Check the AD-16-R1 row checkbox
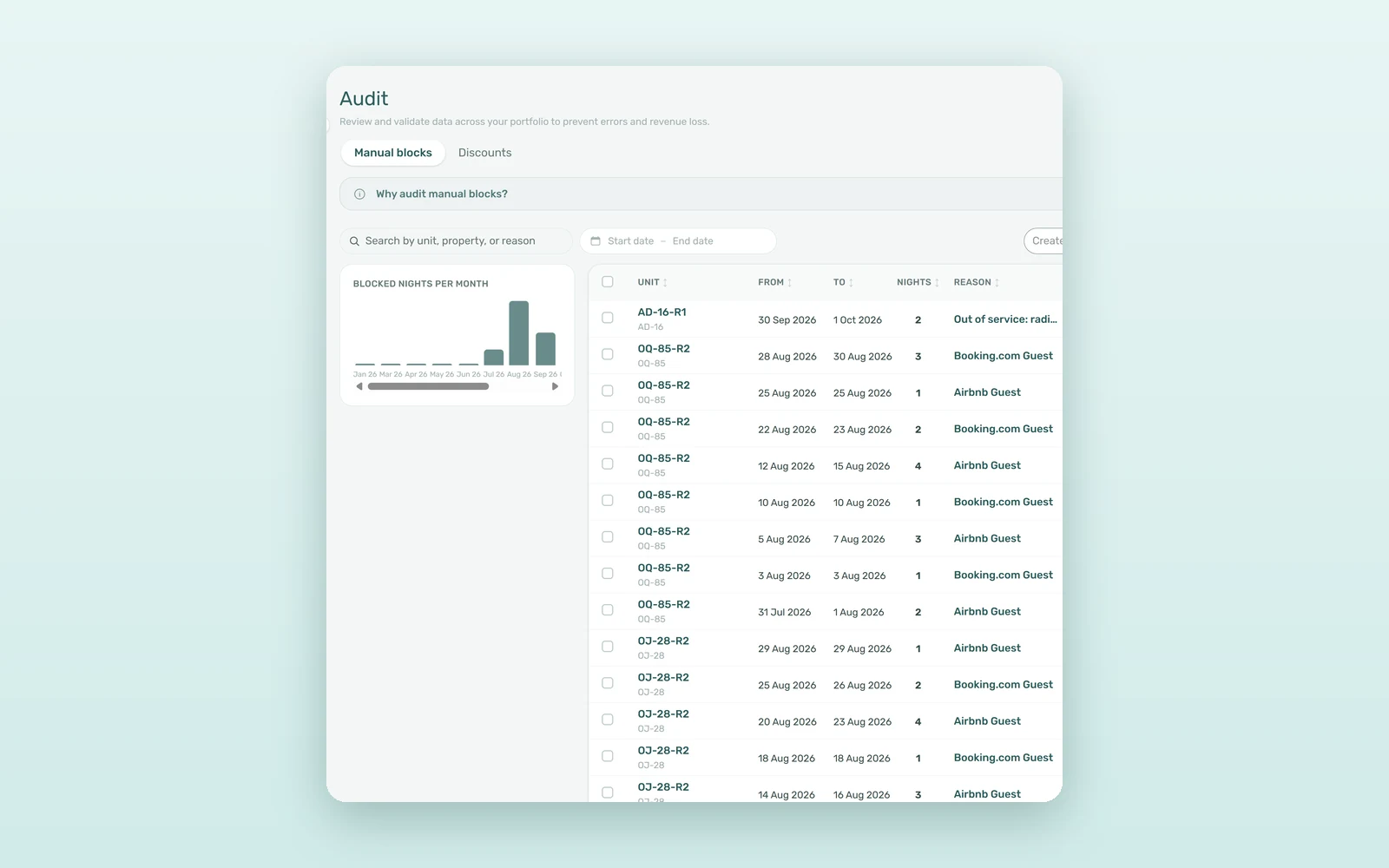The image size is (1389, 868). coord(608,319)
